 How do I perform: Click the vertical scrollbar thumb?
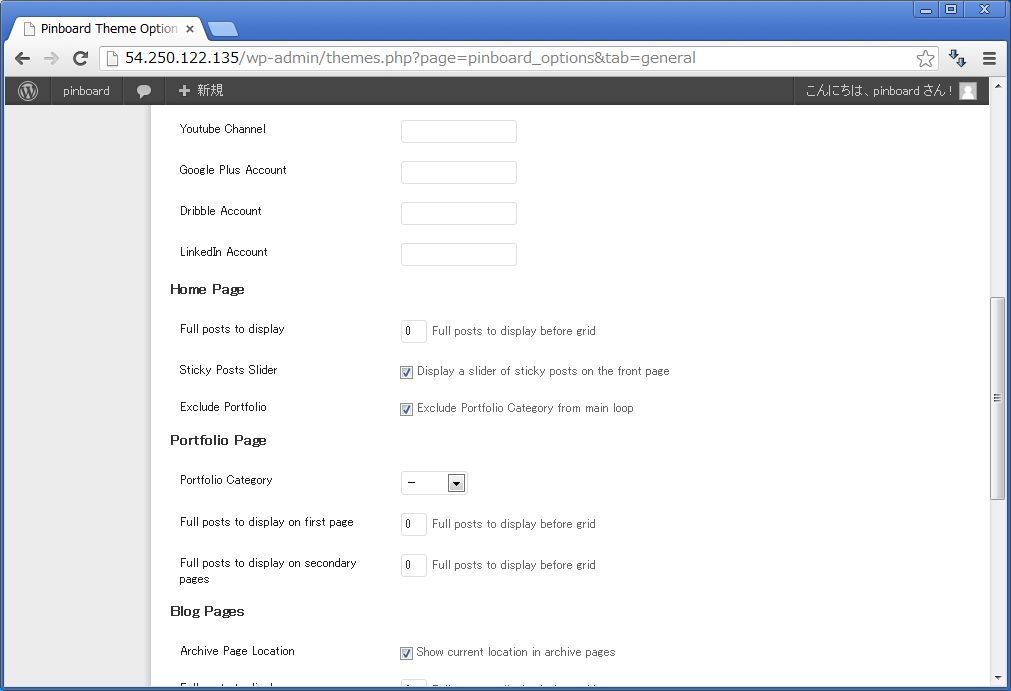pos(997,398)
